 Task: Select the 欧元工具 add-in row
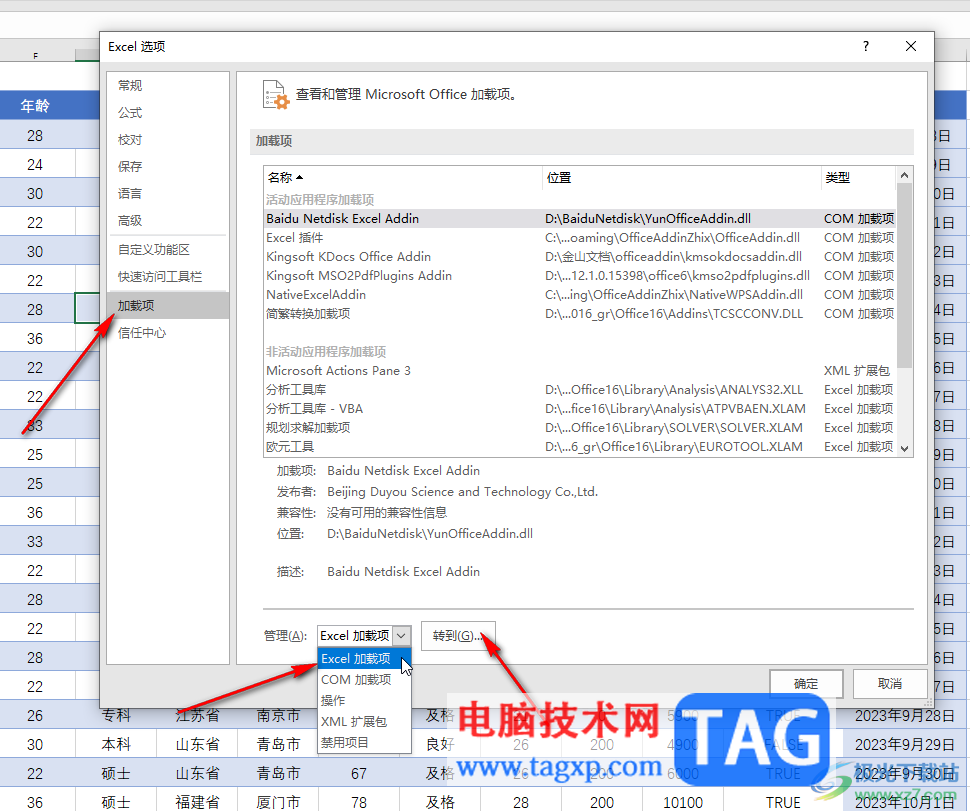(x=580, y=447)
